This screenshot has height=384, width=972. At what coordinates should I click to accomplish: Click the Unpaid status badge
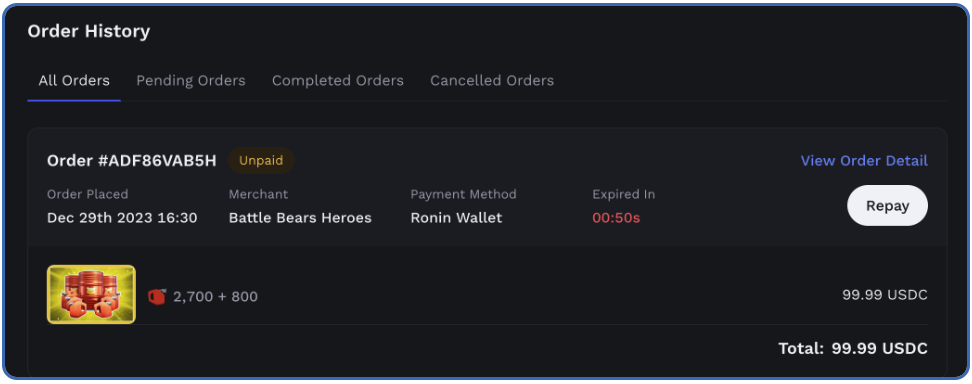(261, 161)
